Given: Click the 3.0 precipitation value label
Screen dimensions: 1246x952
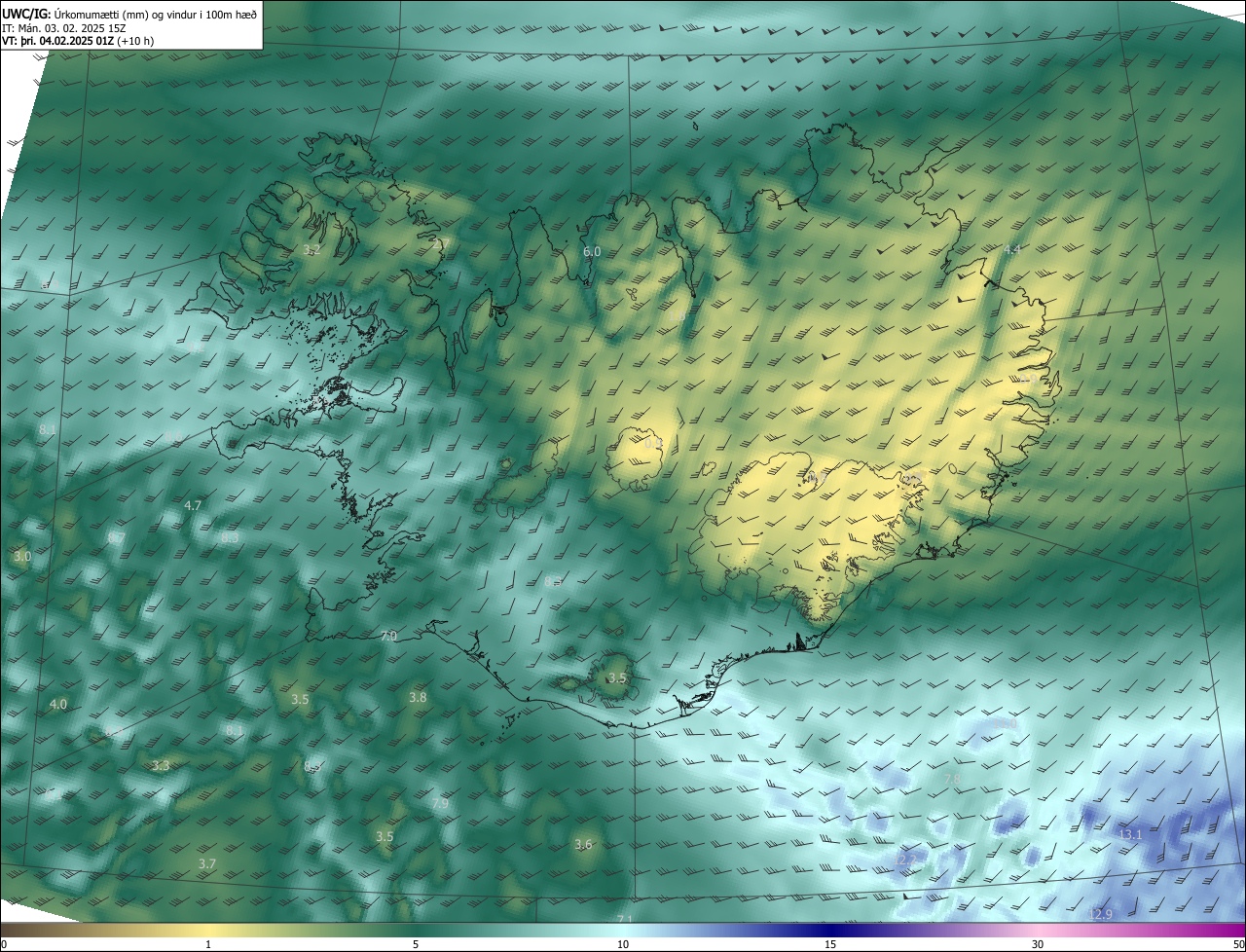Looking at the screenshot, I should [x=22, y=556].
